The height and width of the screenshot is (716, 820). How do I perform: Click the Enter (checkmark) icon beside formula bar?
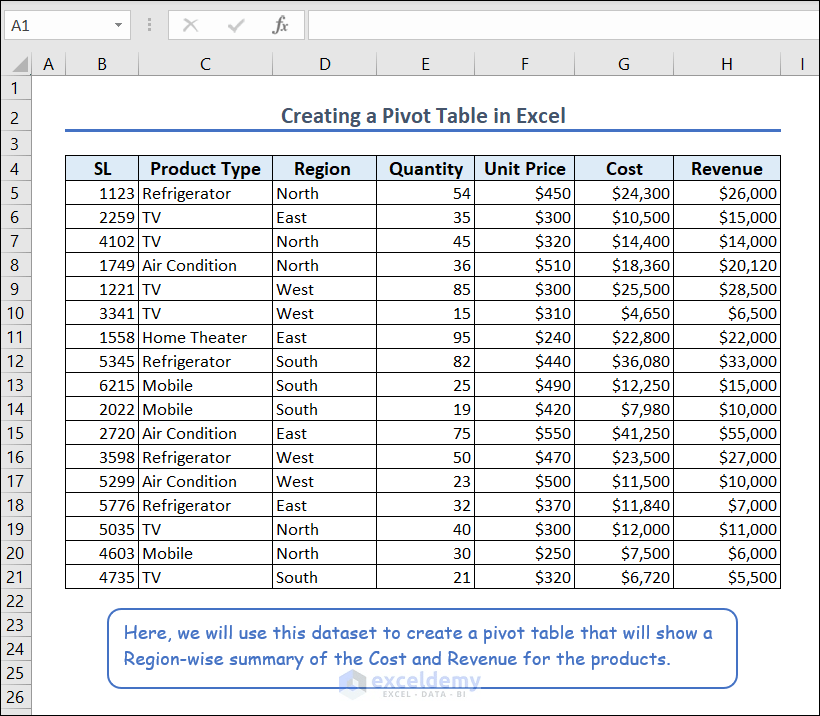pyautogui.click(x=236, y=26)
